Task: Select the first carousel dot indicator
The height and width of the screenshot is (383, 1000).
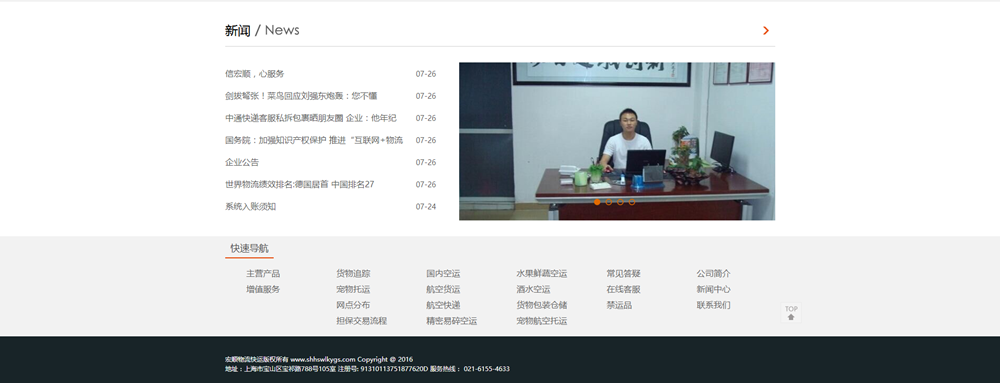Action: [x=597, y=202]
